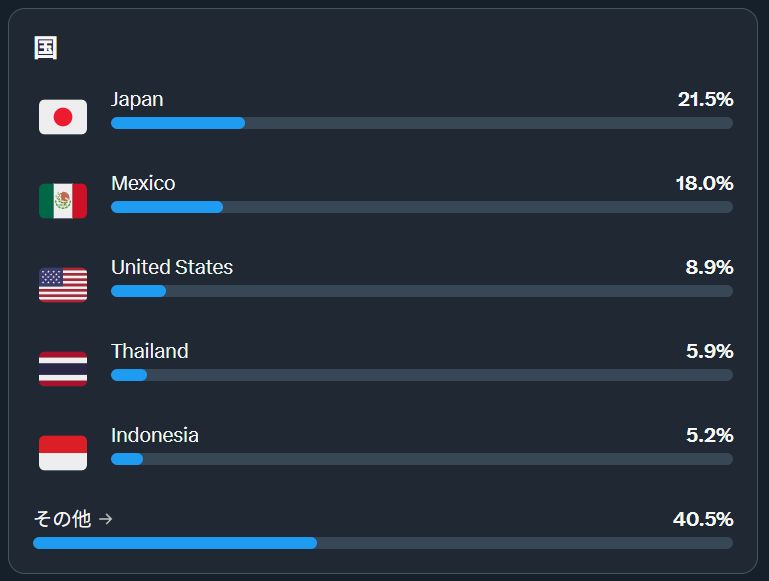Viewport: 769px width, 581px height.
Task: Click the United States progress bar
Action: point(421,291)
